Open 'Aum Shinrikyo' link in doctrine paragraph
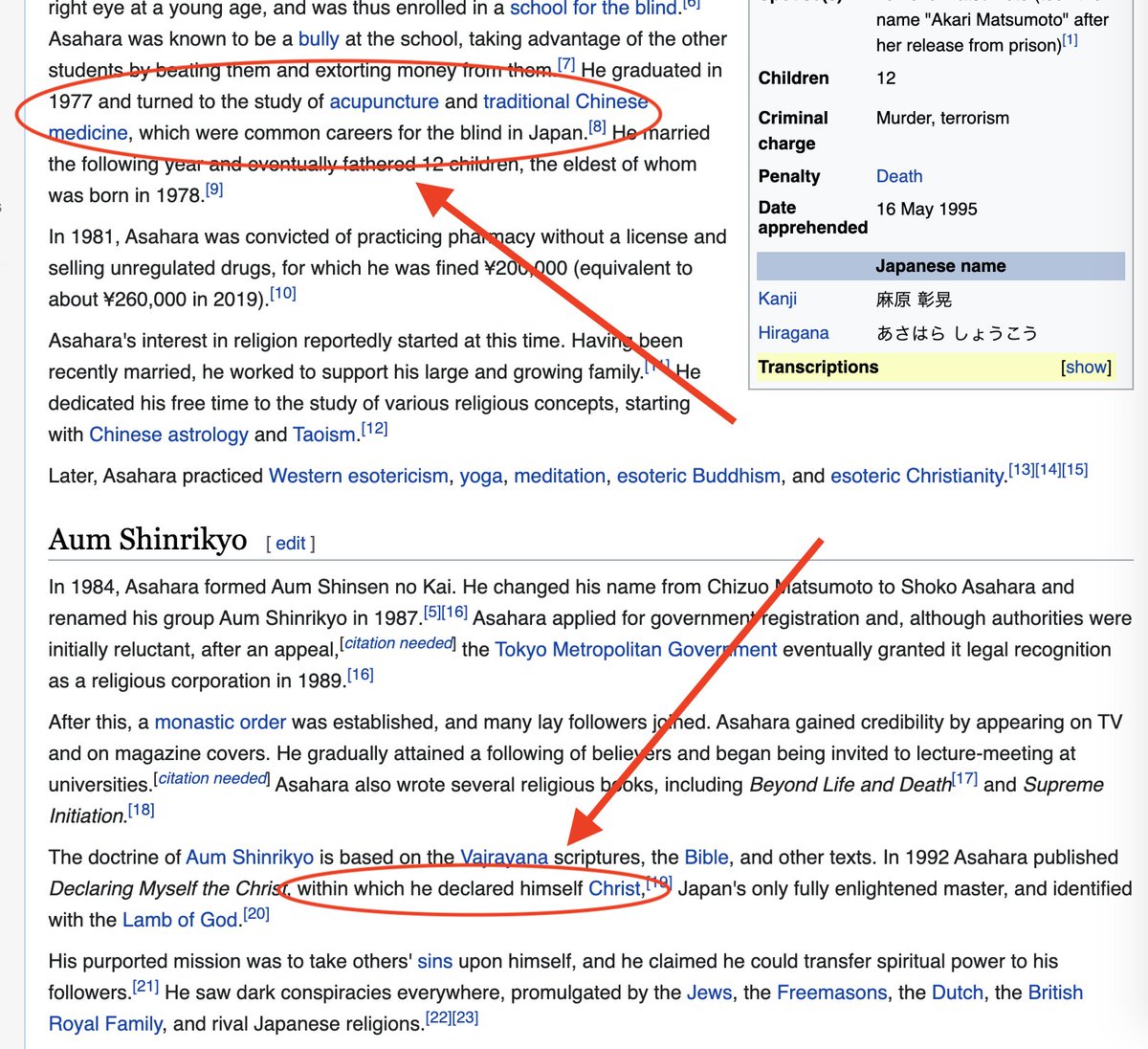This screenshot has width=1148, height=1049. click(250, 858)
